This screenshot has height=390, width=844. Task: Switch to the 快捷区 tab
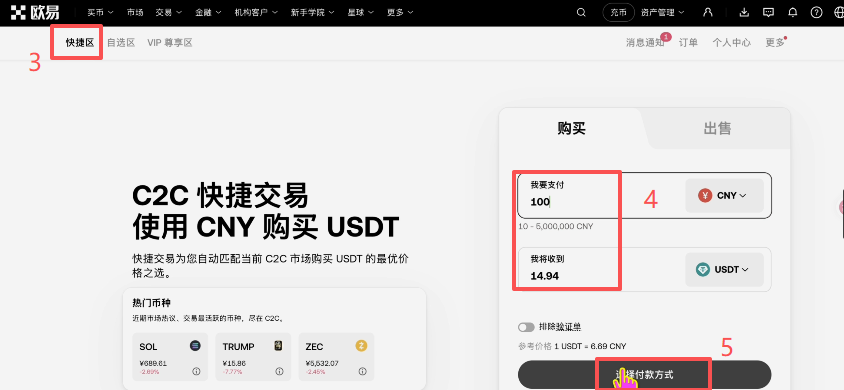click(80, 42)
